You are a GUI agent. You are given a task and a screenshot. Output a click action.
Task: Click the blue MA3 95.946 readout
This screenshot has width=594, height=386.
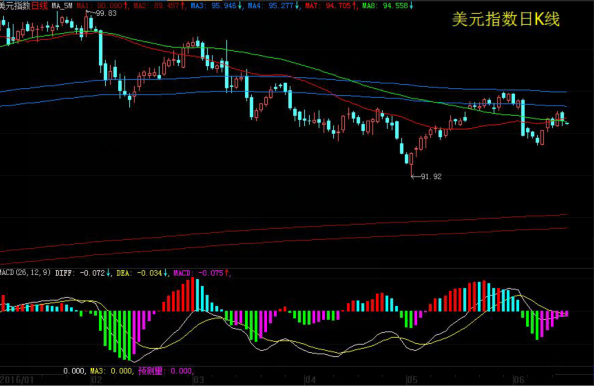(x=216, y=6)
